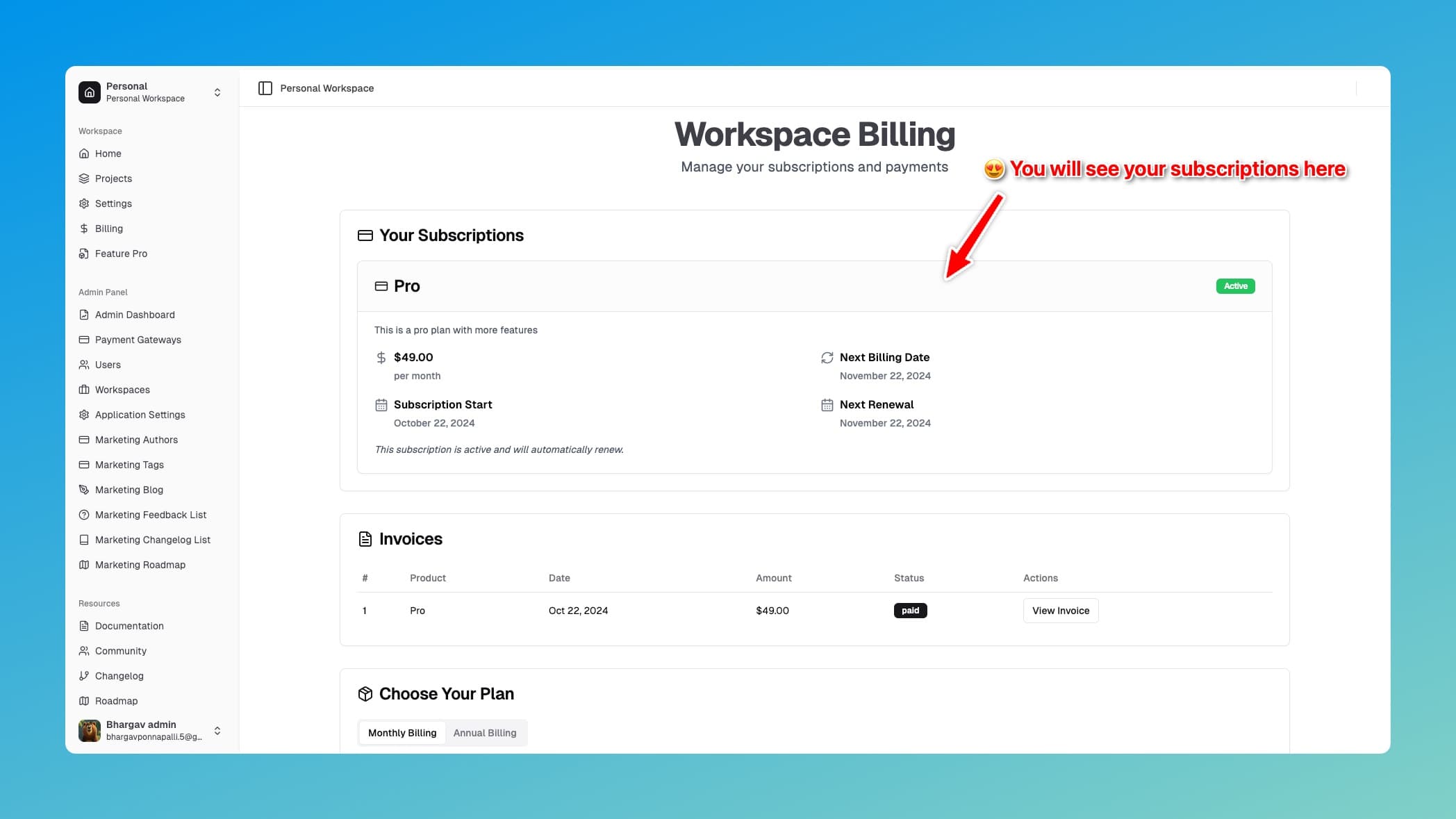Switch to the Annual Billing tab
The width and height of the screenshot is (1456, 819).
485,732
